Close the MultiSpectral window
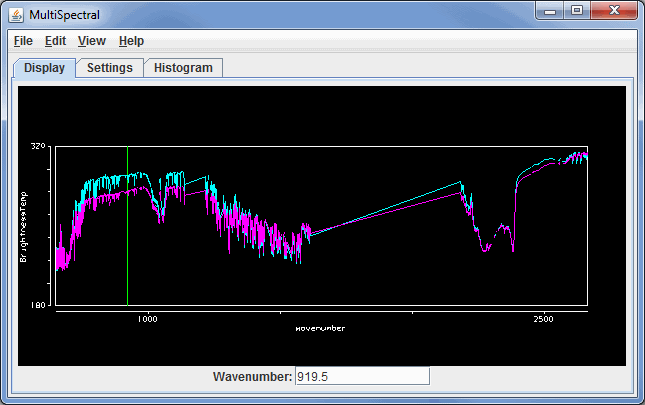 coord(614,11)
